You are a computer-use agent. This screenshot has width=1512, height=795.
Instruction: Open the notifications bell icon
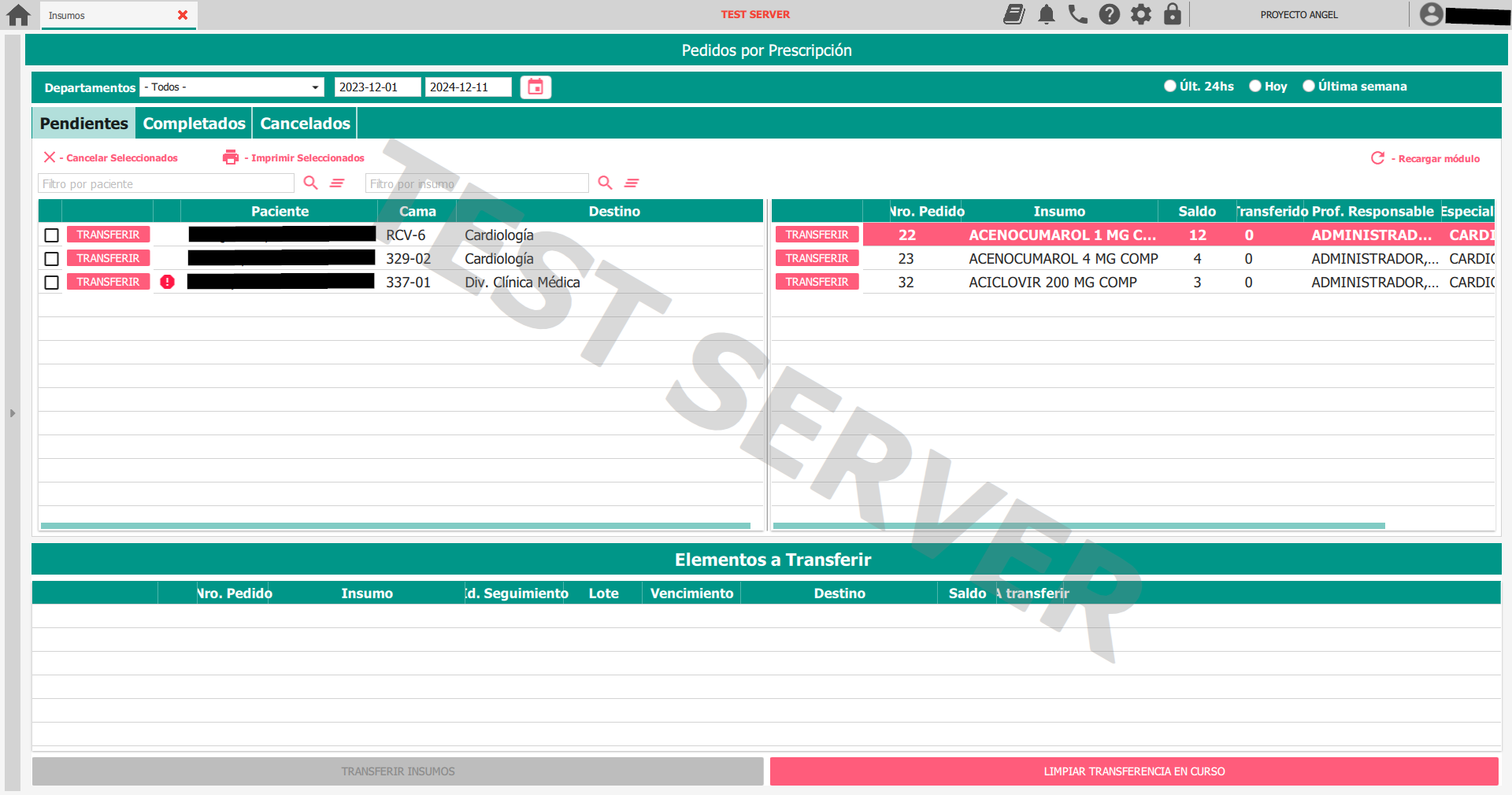[x=1047, y=14]
